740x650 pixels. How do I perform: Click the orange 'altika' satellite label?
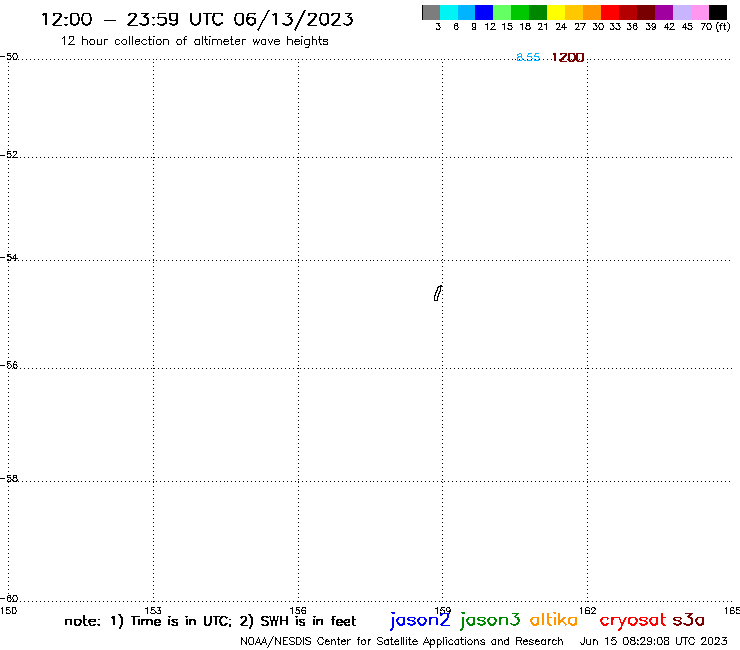coord(554,619)
